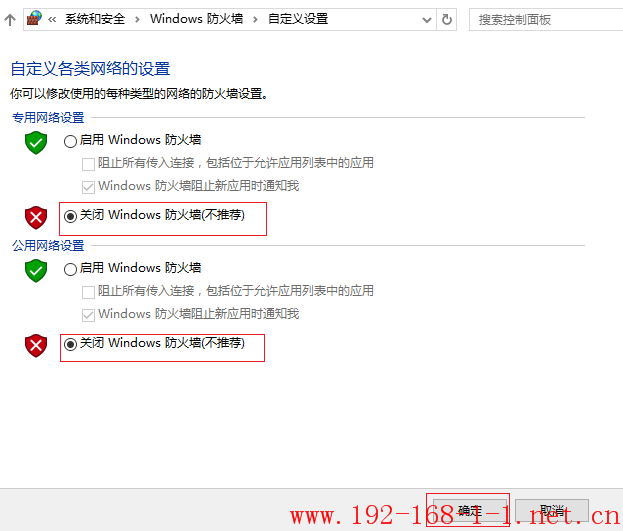Viewport: 623px width, 531px height.
Task: Expand chevron after Windows 防火墙 breadcrumb
Action: (255, 19)
